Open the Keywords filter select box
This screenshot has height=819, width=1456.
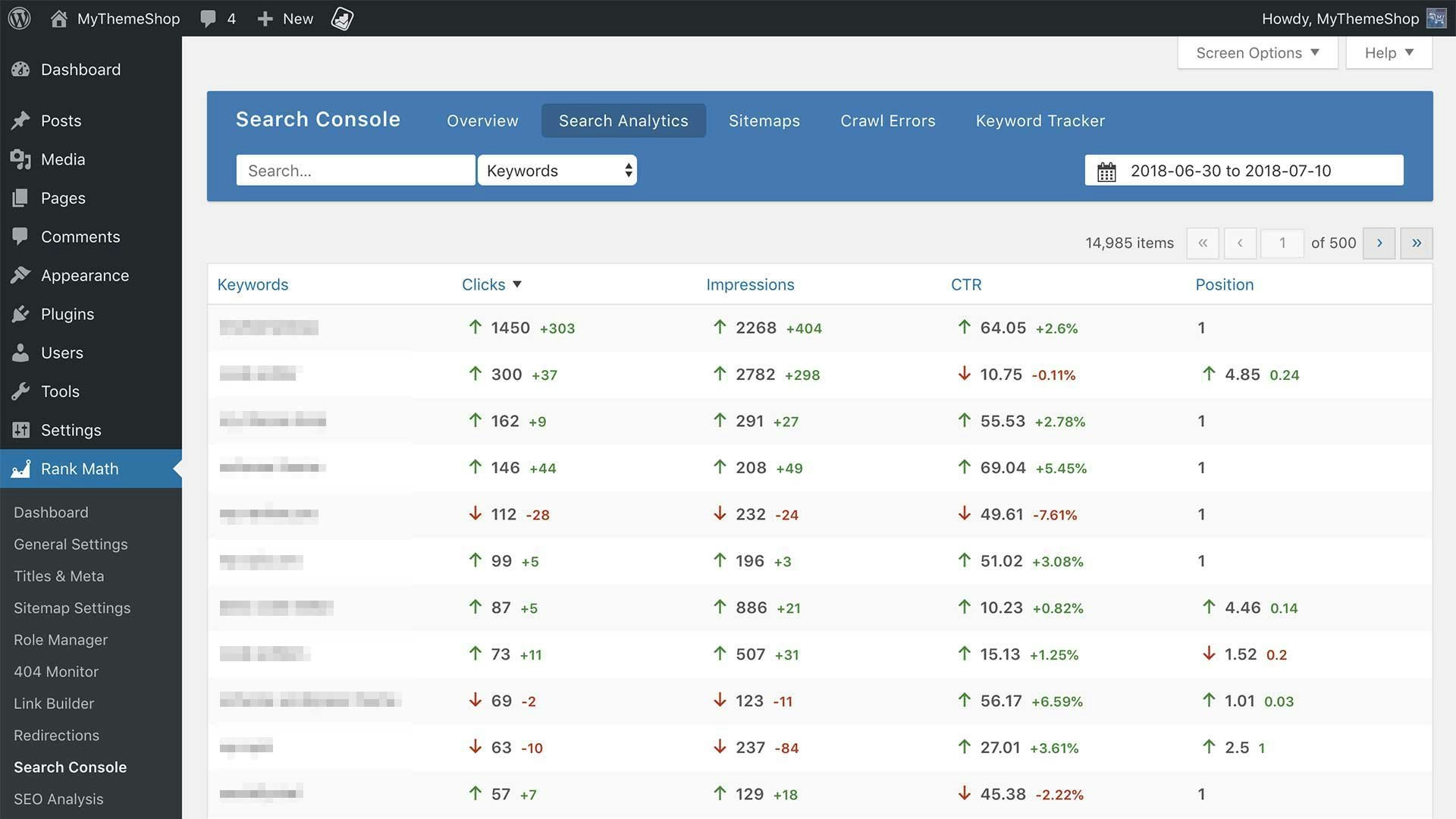click(557, 171)
